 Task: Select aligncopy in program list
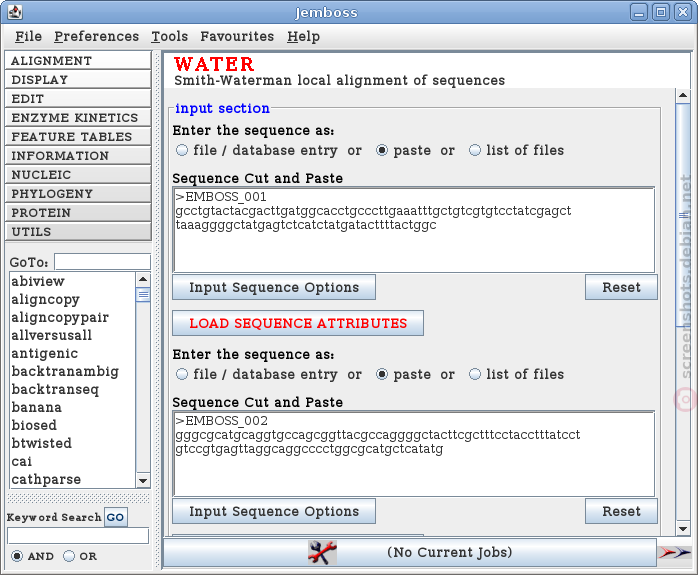[x=72, y=300]
